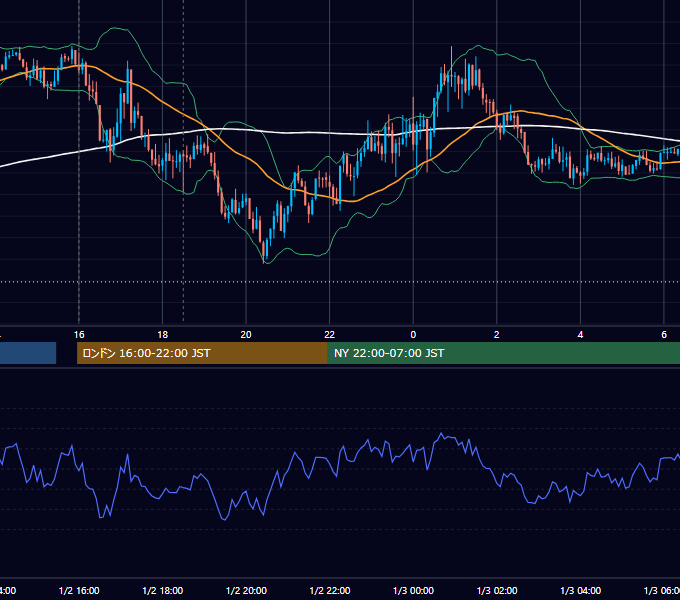Click the 1/2 20:00 time label

246,590
